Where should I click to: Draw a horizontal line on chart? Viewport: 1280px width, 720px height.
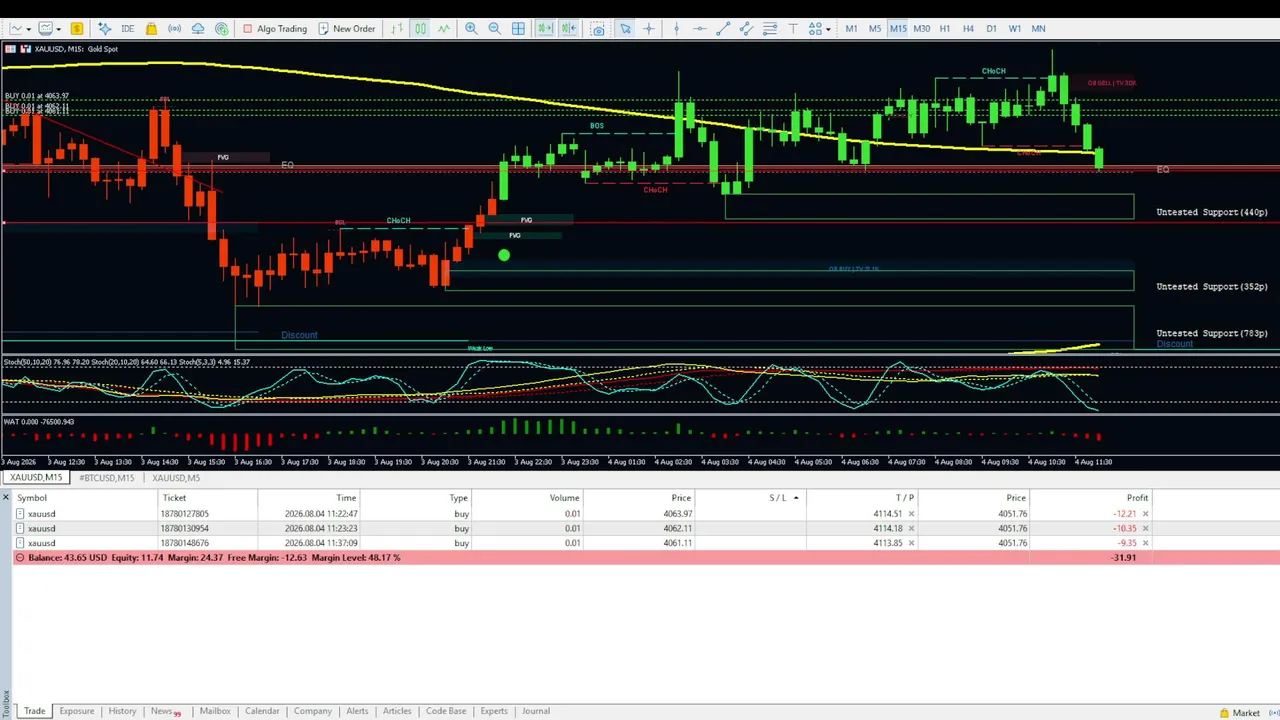pyautogui.click(x=699, y=28)
